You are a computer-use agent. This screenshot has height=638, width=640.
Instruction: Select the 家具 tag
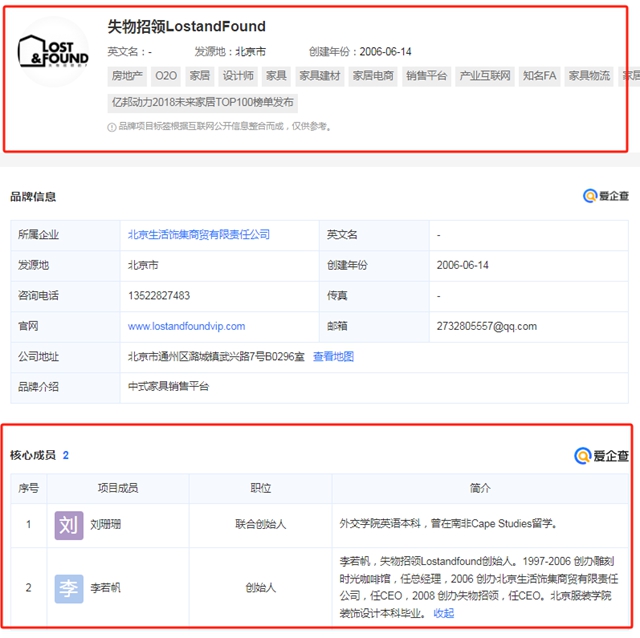276,76
